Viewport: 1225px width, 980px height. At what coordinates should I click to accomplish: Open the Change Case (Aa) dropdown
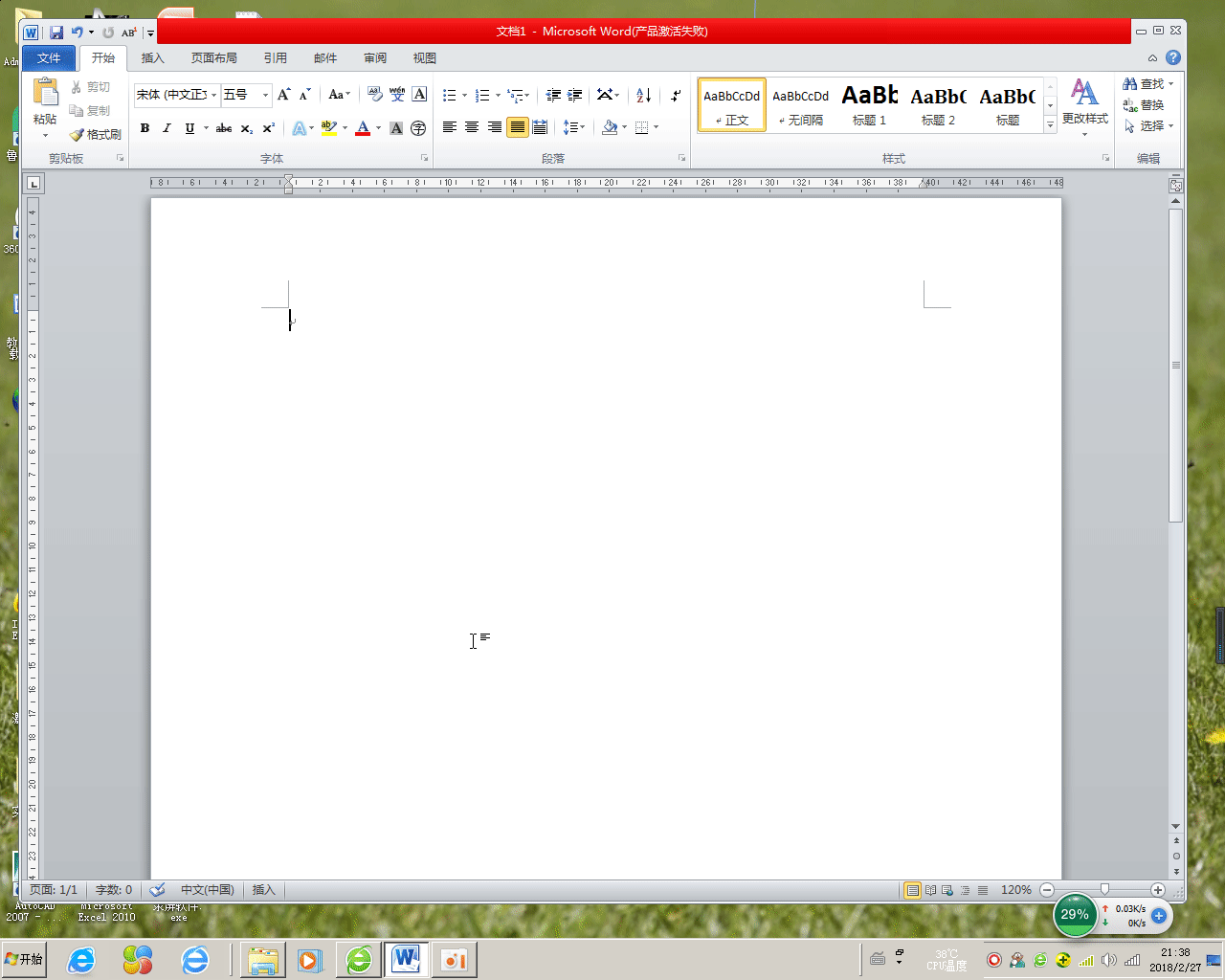point(339,95)
